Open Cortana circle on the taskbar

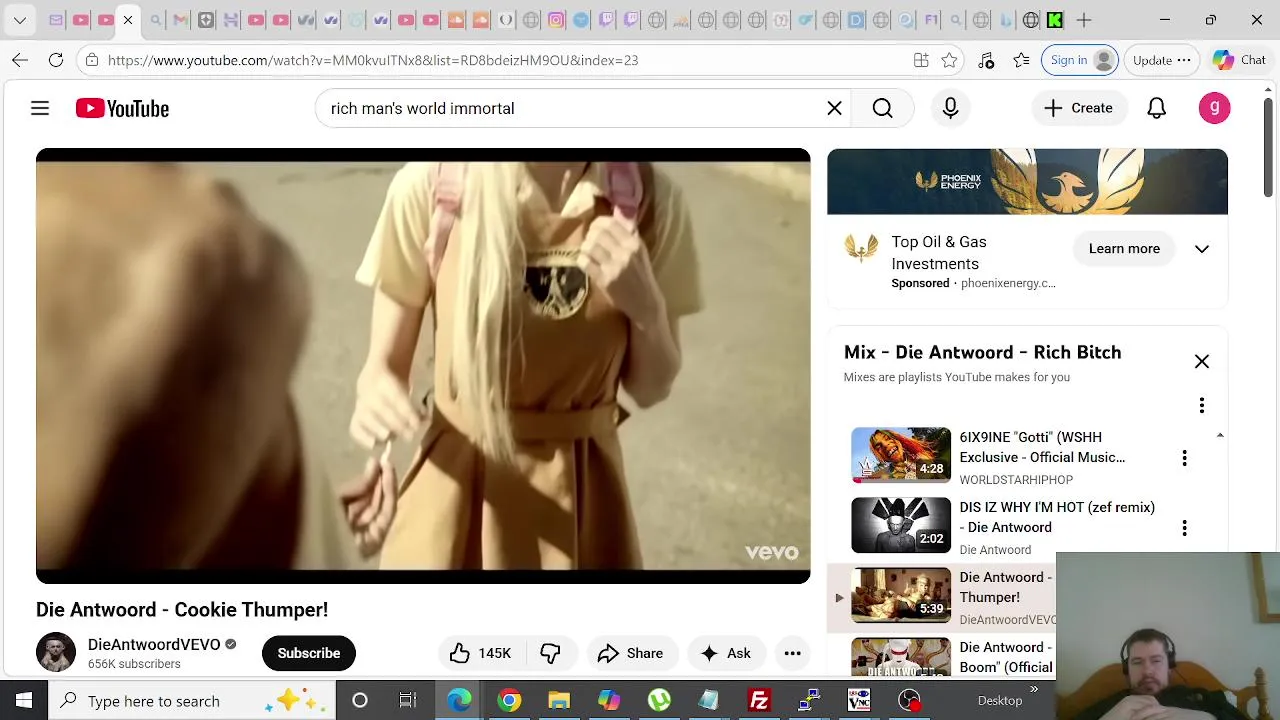click(x=360, y=700)
